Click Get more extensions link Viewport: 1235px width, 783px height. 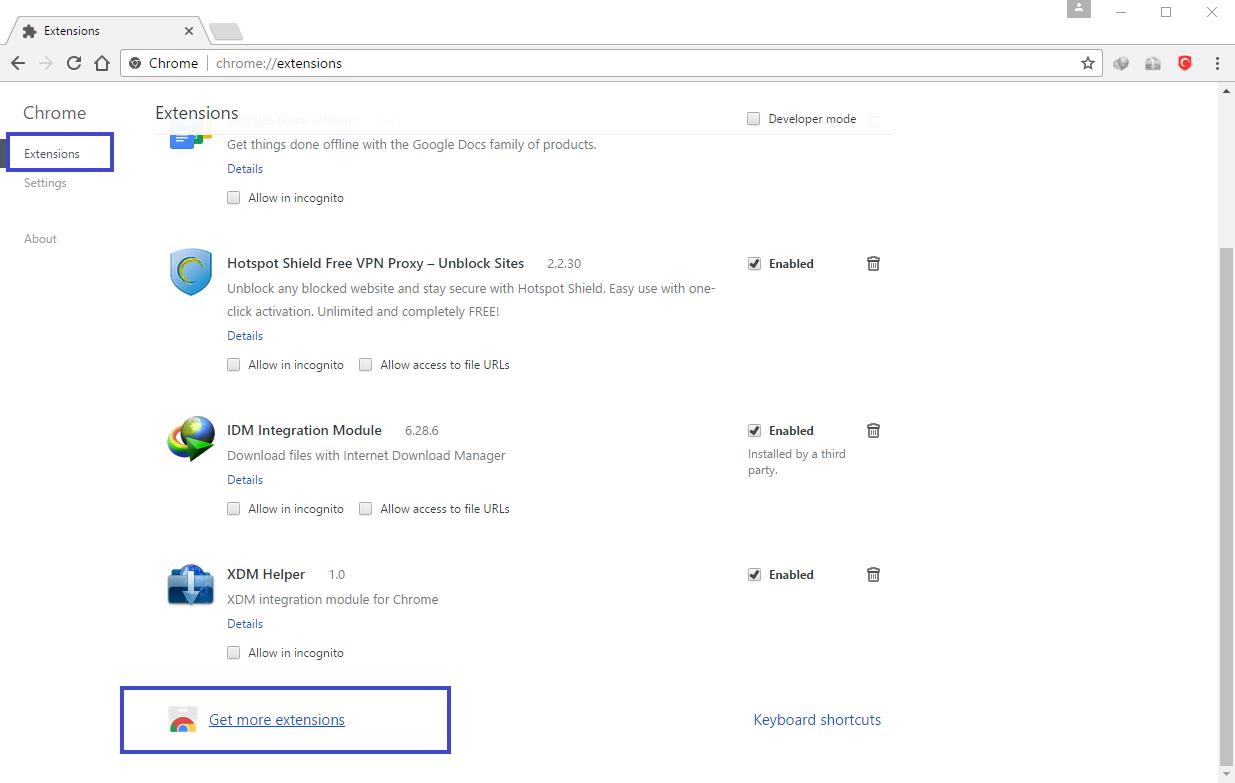click(277, 719)
